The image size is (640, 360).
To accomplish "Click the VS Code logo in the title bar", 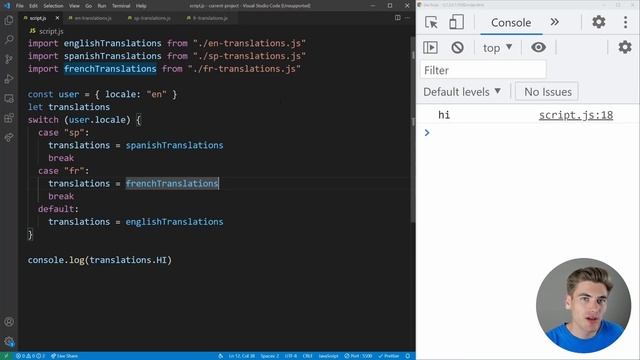I will point(6,6).
